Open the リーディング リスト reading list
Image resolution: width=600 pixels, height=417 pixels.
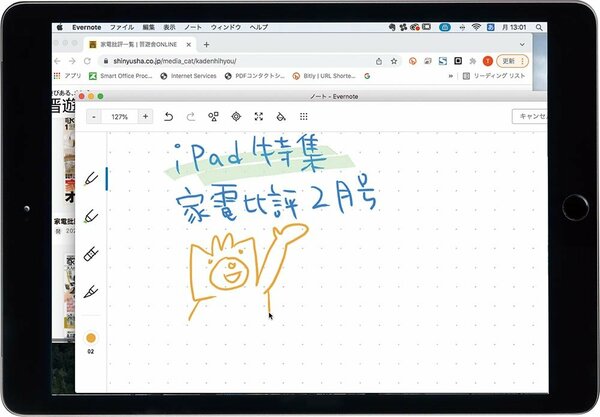pyautogui.click(x=494, y=76)
